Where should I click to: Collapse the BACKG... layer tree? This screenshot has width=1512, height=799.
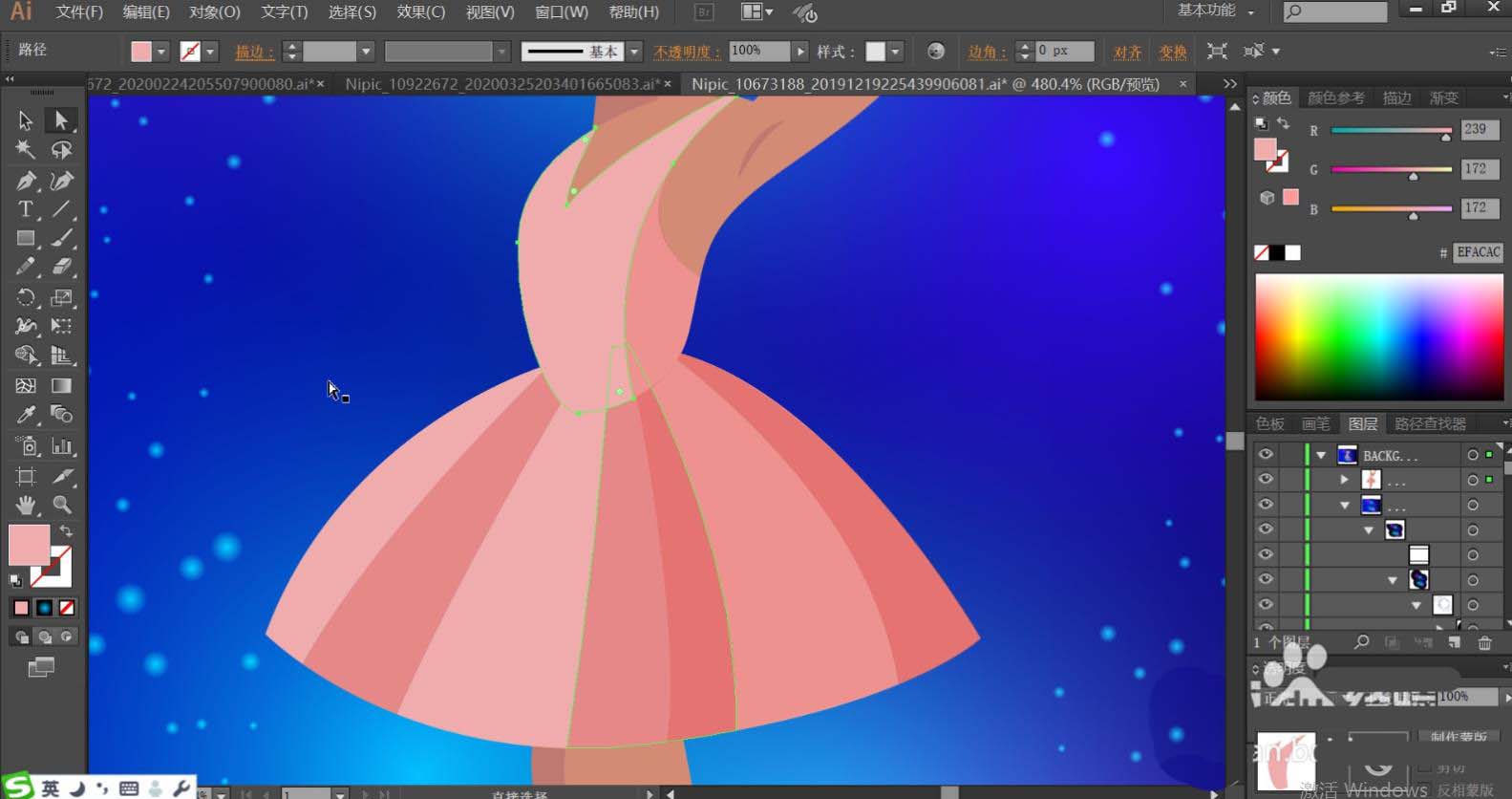point(1321,456)
